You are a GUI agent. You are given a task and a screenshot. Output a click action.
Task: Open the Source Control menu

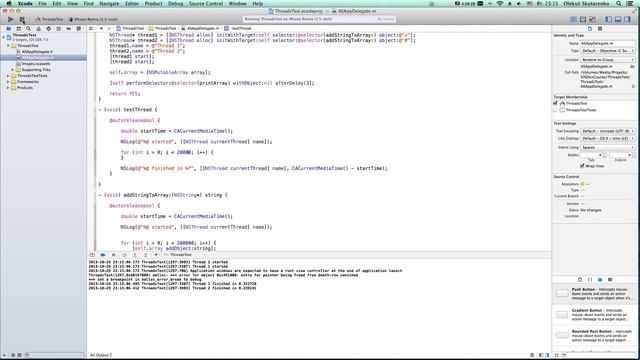click(x=206, y=4)
